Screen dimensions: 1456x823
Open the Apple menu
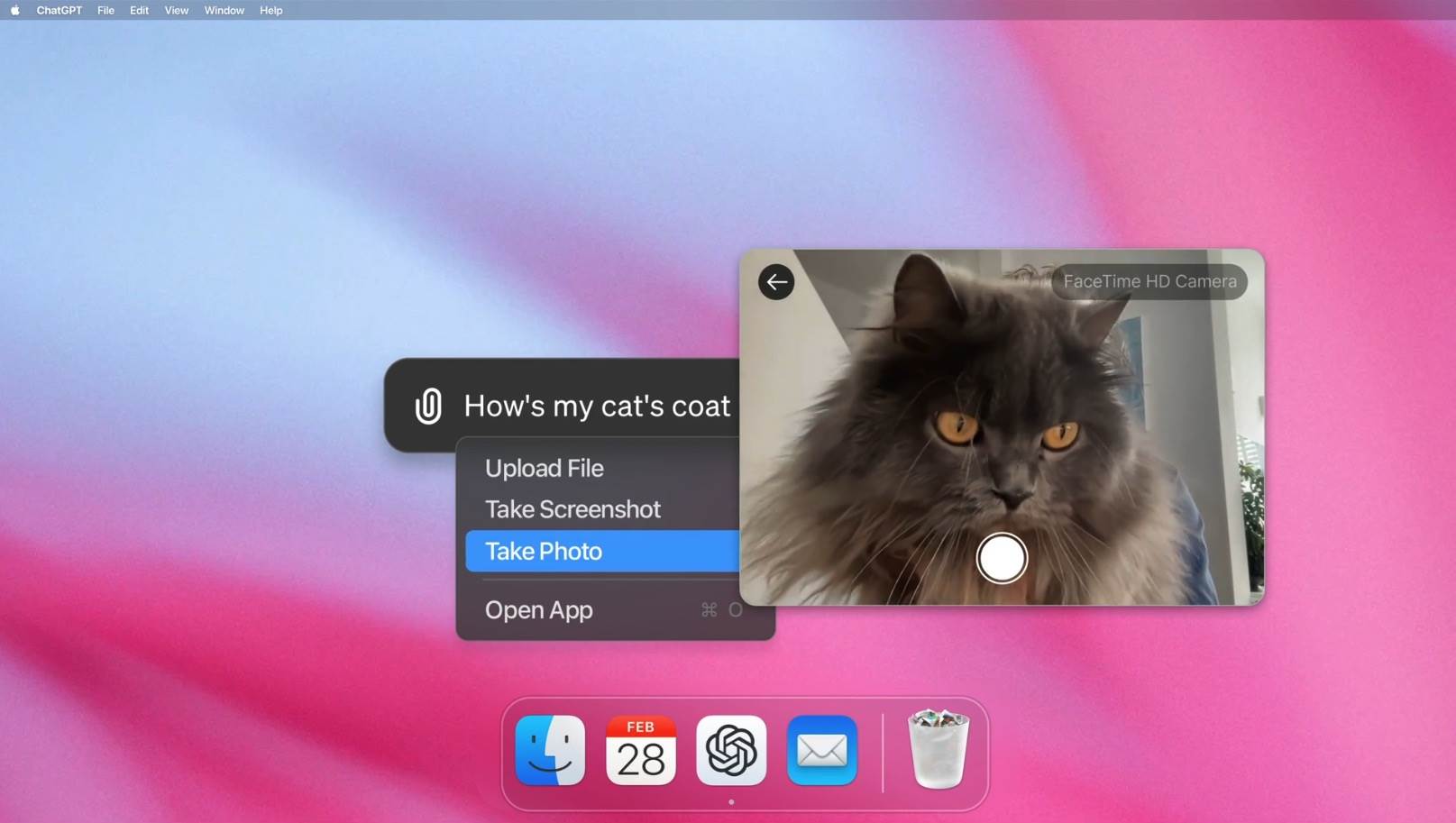tap(14, 10)
